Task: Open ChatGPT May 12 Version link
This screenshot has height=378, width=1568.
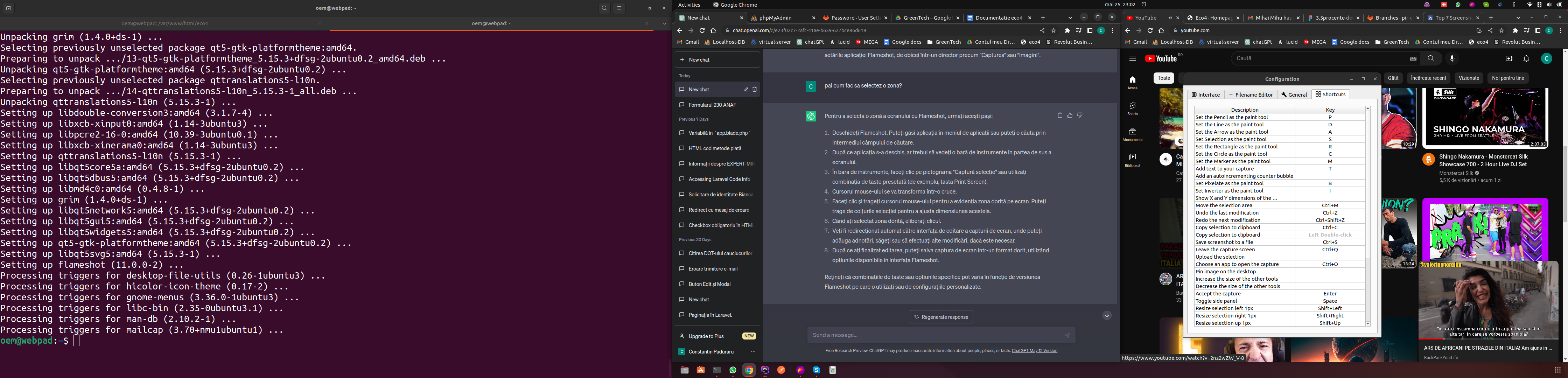Action: pyautogui.click(x=1034, y=351)
